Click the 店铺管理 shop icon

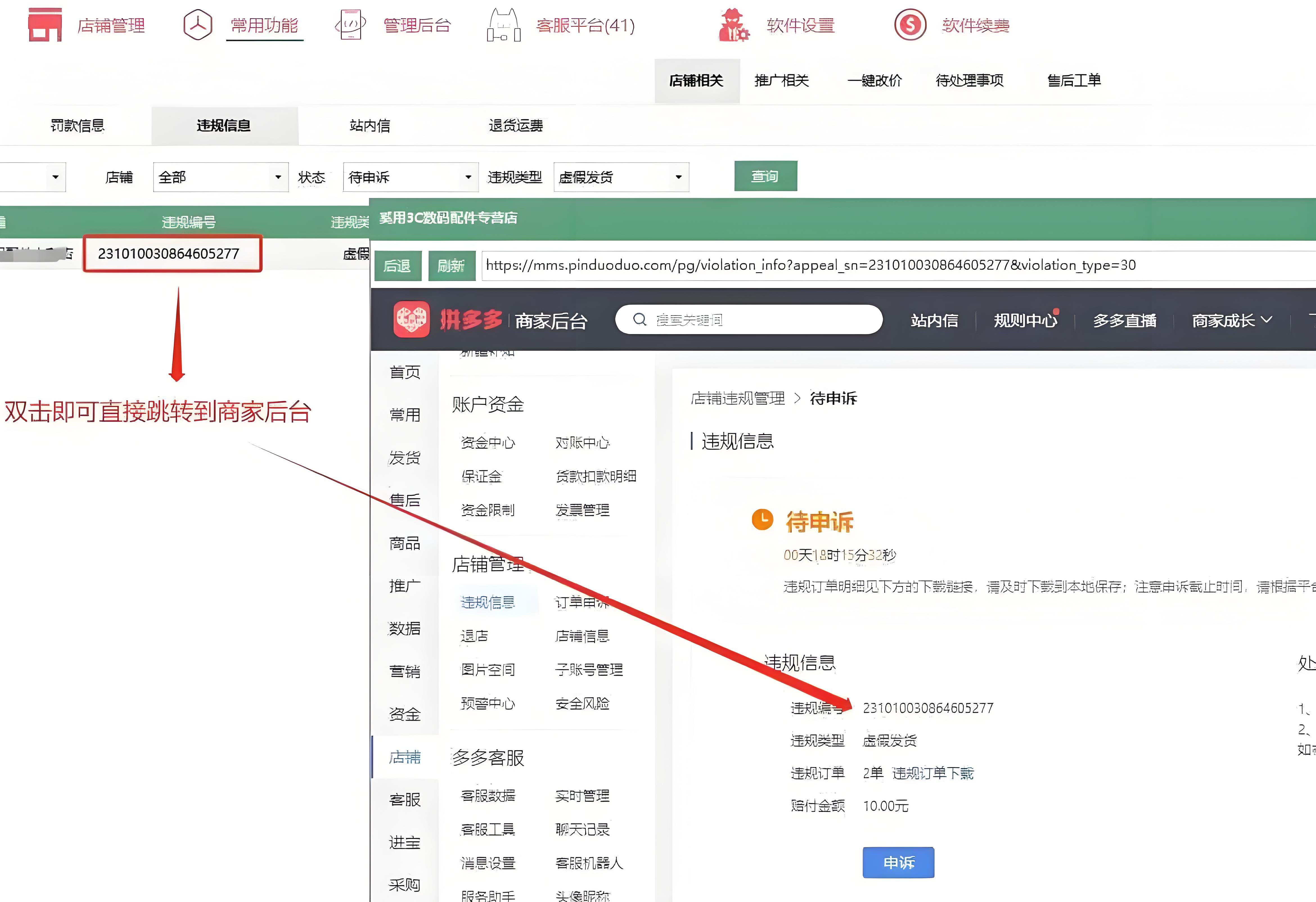(x=45, y=25)
